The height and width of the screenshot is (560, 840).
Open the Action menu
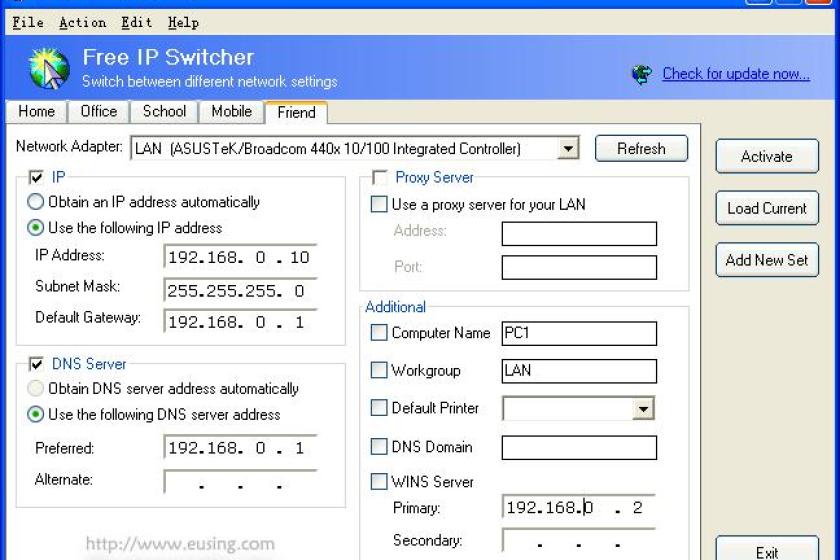click(82, 23)
